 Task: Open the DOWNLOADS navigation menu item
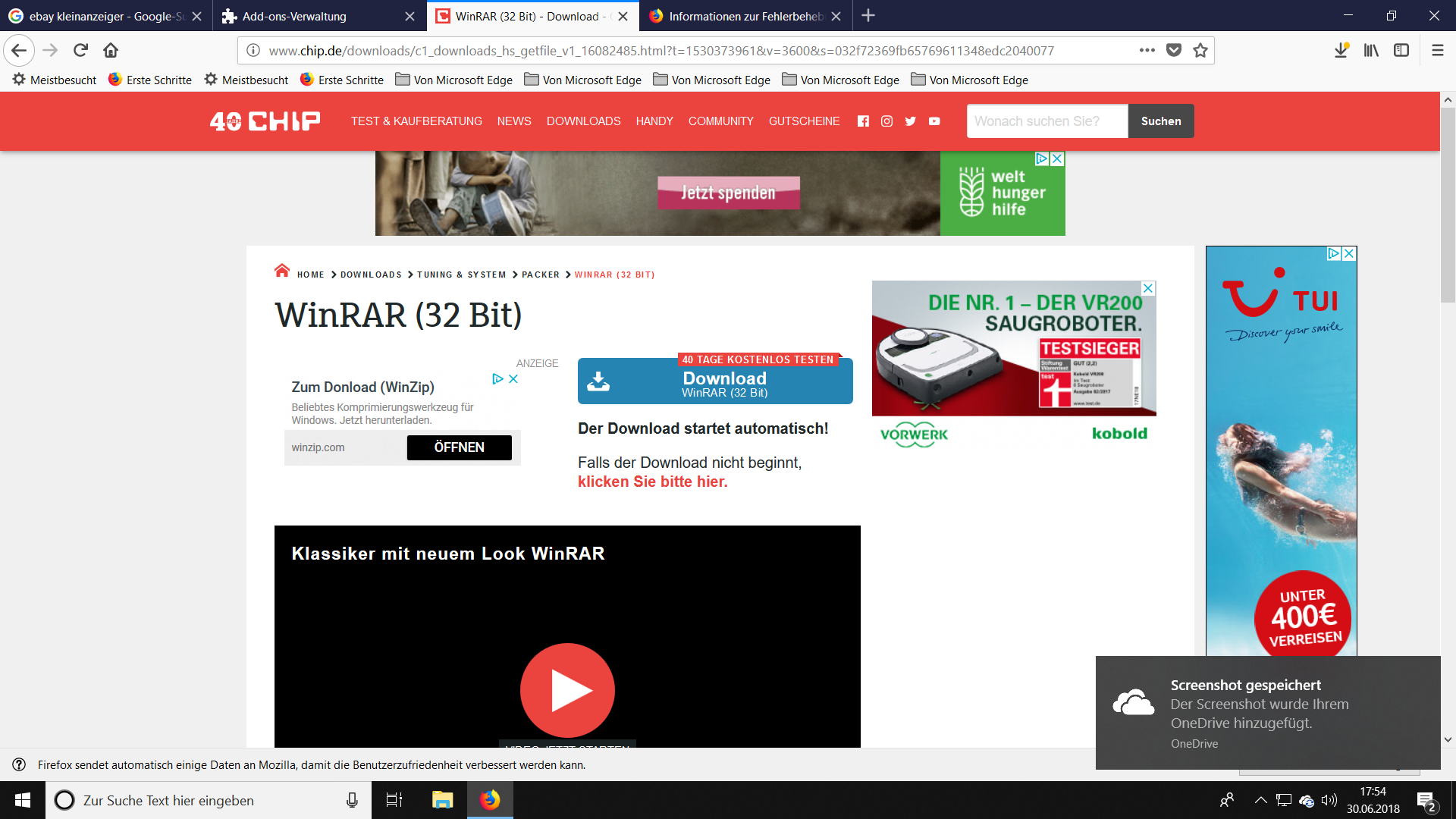(583, 121)
